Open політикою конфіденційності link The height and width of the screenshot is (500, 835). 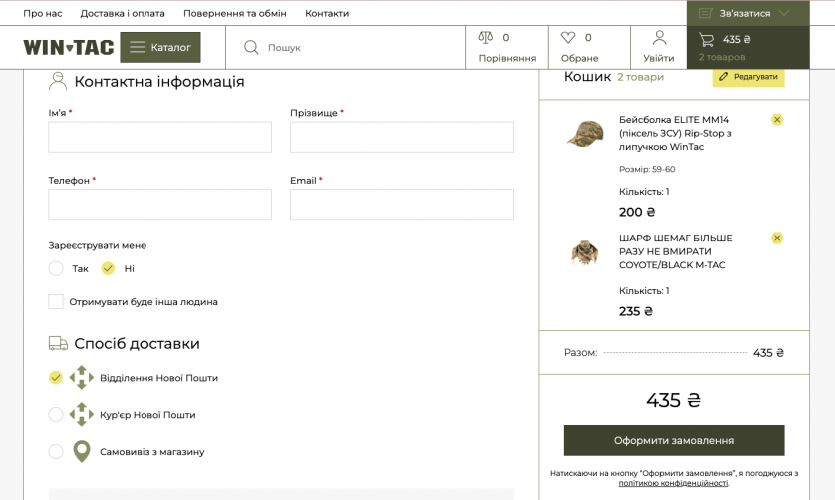point(674,483)
